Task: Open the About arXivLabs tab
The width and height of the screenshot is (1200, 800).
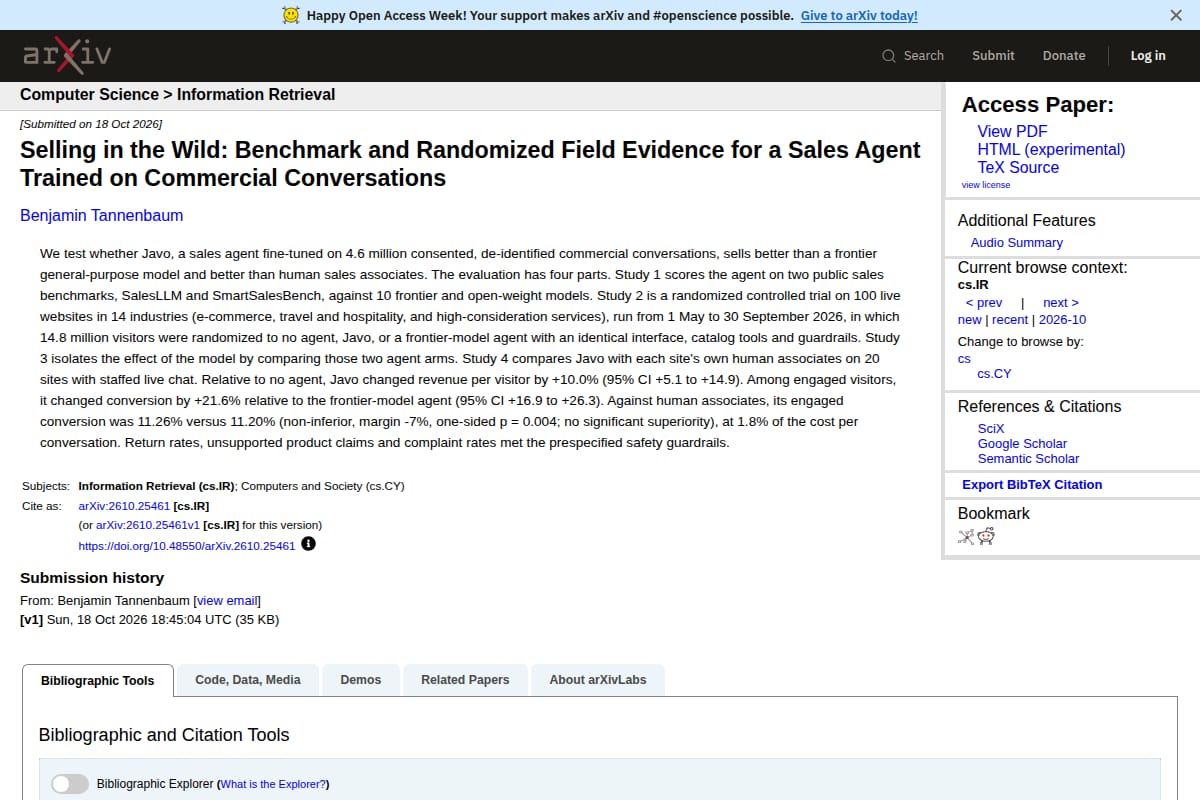Action: 598,680
